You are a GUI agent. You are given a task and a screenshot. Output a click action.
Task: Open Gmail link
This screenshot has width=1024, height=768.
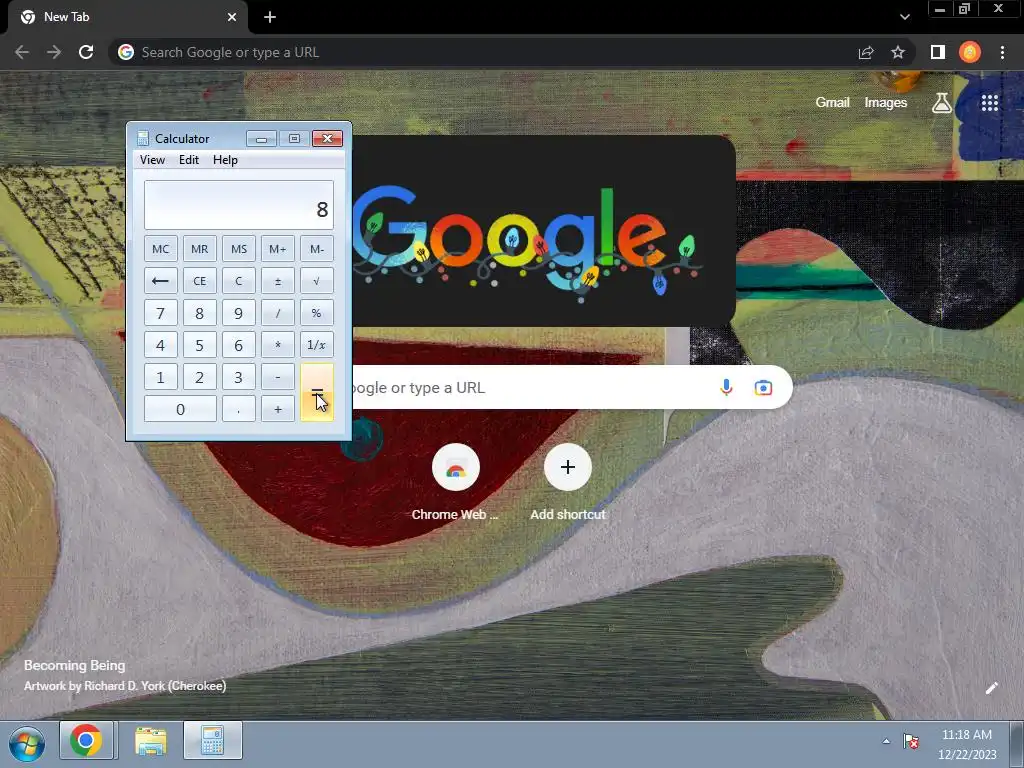(x=832, y=103)
